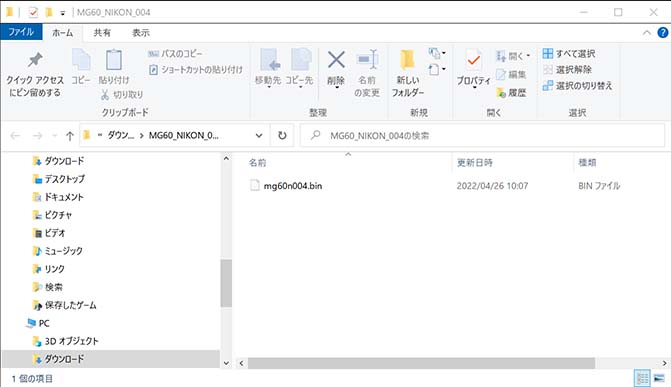Image resolution: width=671 pixels, height=387 pixels.
Task: Open ドキュメント in the navigation pane
Action: pyautogui.click(x=64, y=197)
